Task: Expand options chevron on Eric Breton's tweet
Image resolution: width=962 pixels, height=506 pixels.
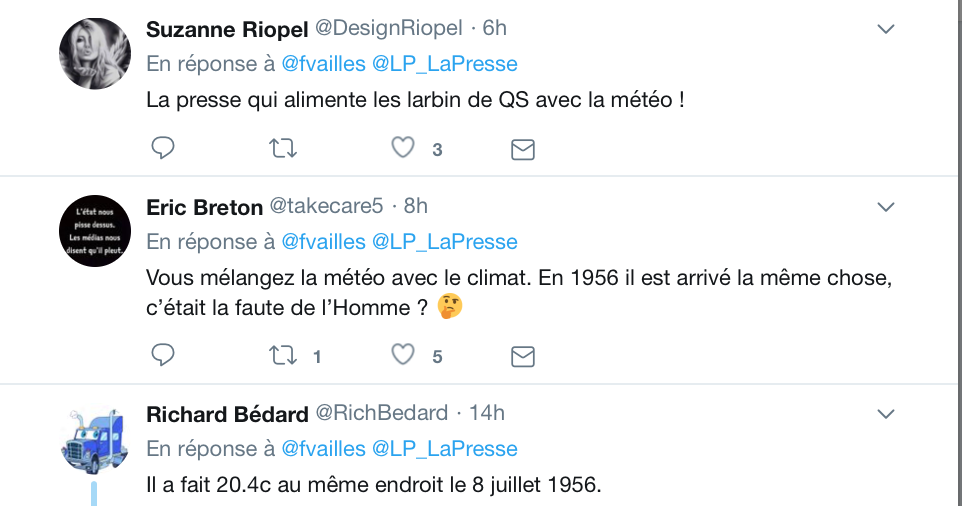Action: click(886, 207)
